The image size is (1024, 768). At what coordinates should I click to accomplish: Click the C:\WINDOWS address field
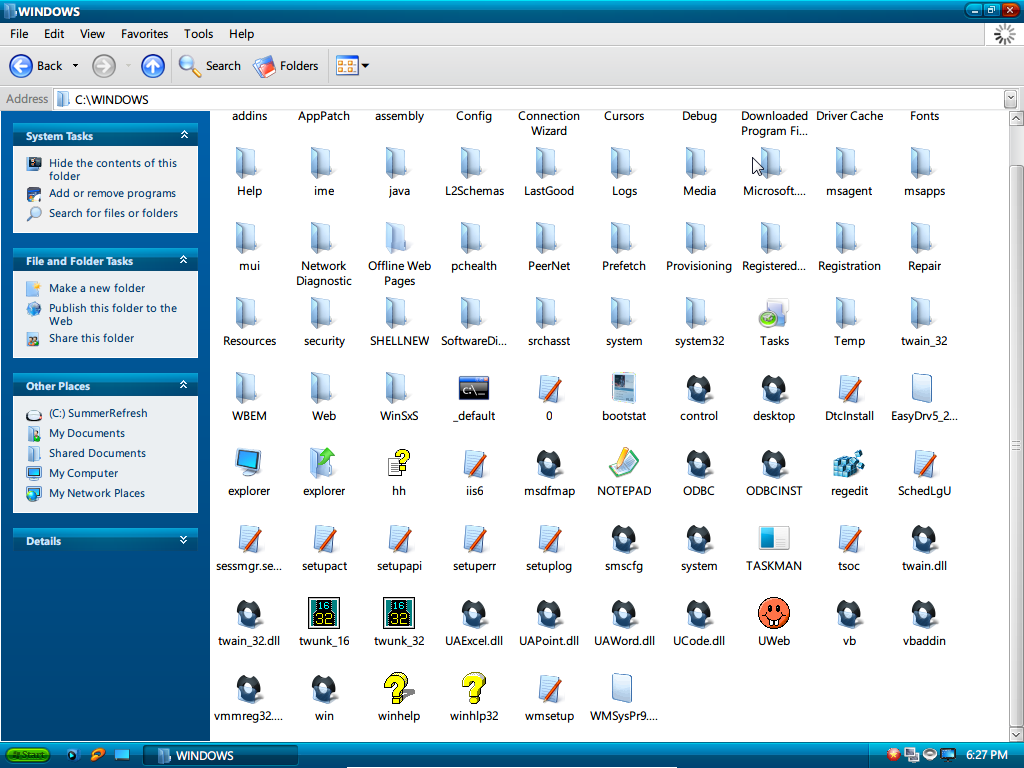click(x=529, y=99)
